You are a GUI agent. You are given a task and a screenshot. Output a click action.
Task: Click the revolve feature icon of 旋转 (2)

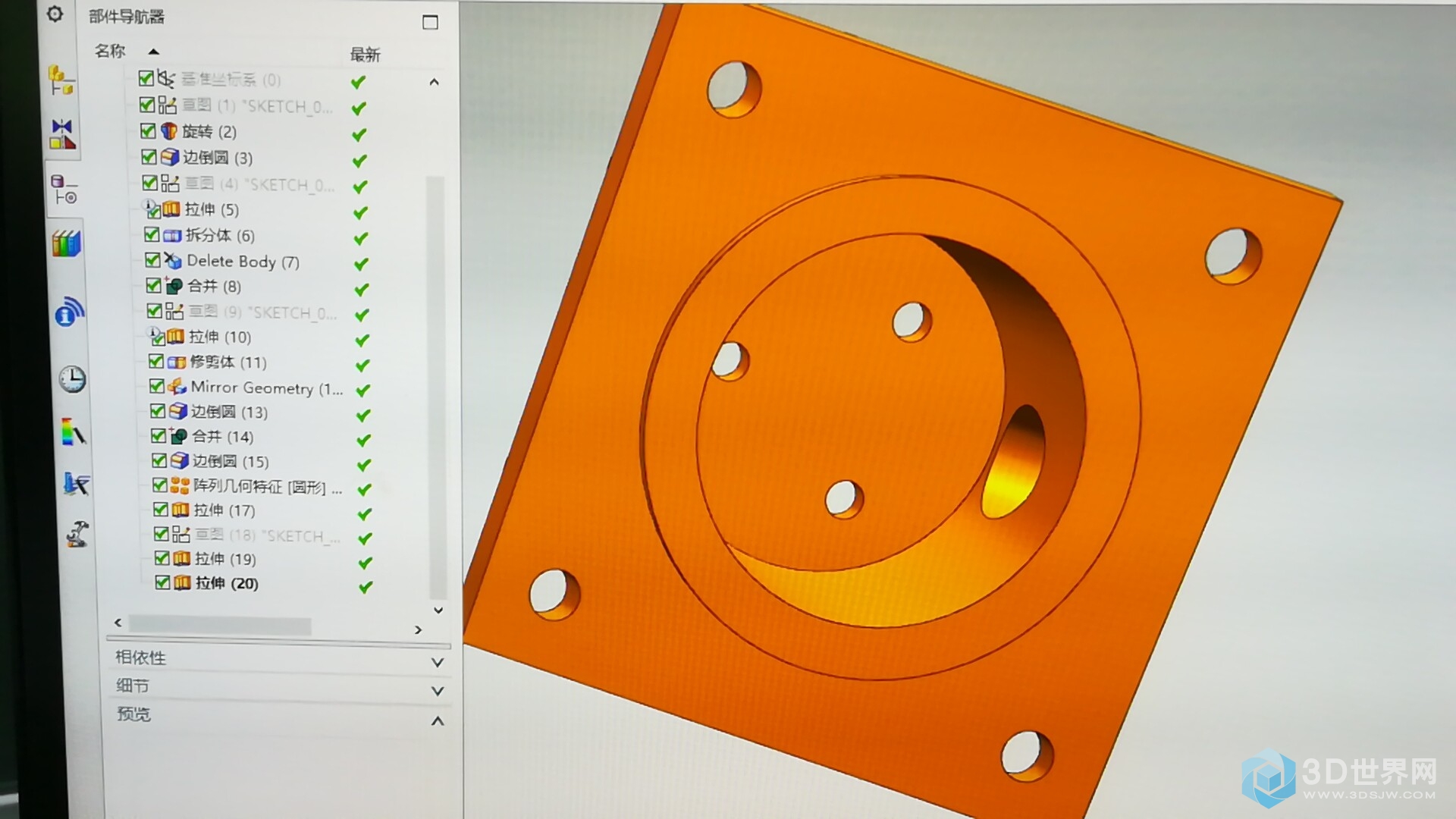[168, 131]
